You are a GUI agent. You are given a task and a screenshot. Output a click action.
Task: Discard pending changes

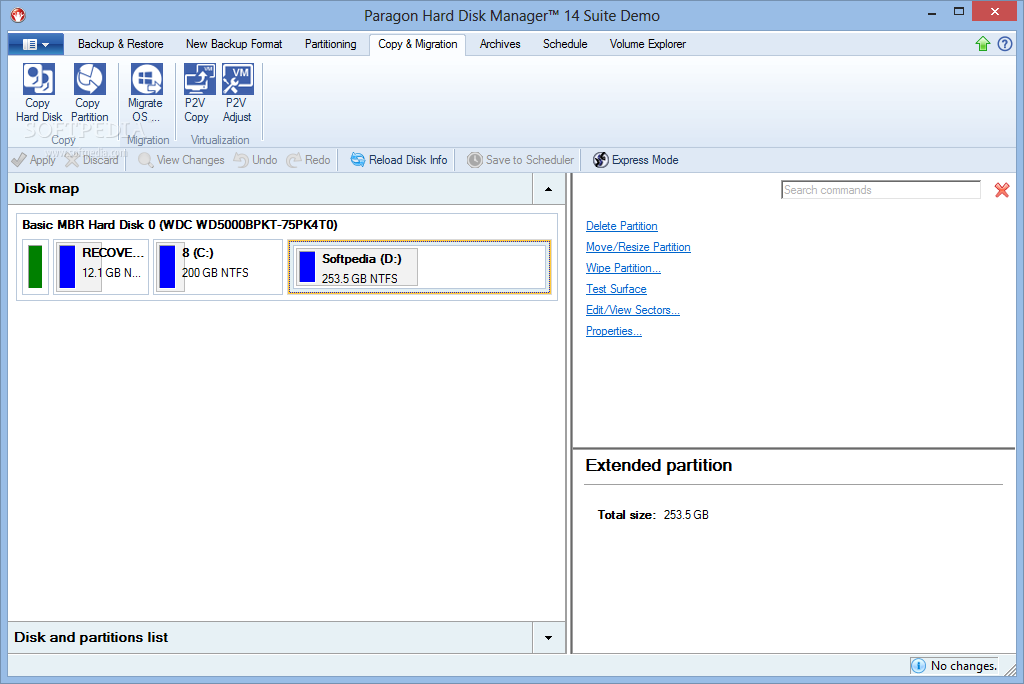pyautogui.click(x=92, y=160)
